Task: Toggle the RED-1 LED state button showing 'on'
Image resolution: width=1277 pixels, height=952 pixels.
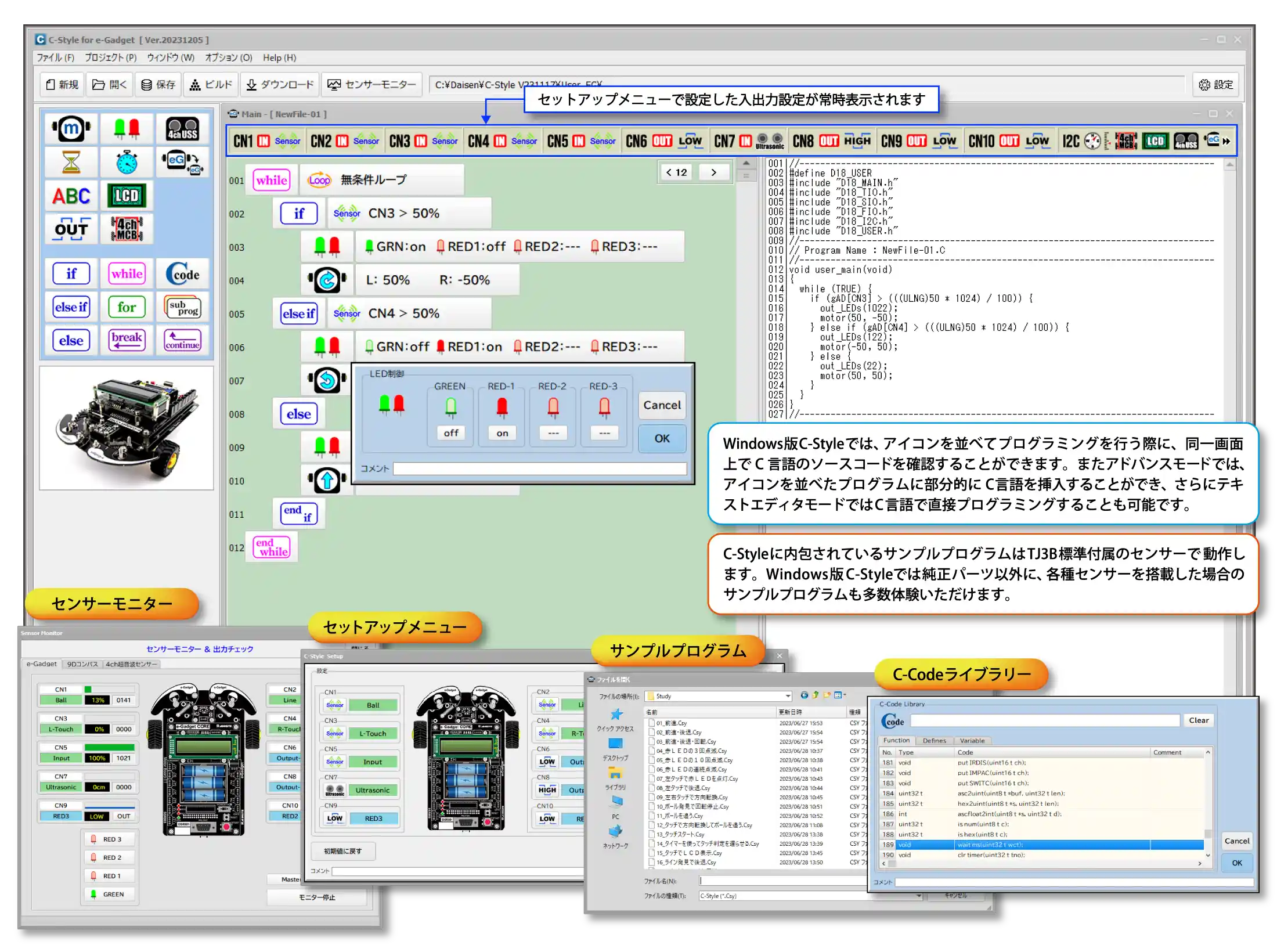Action: [x=502, y=433]
